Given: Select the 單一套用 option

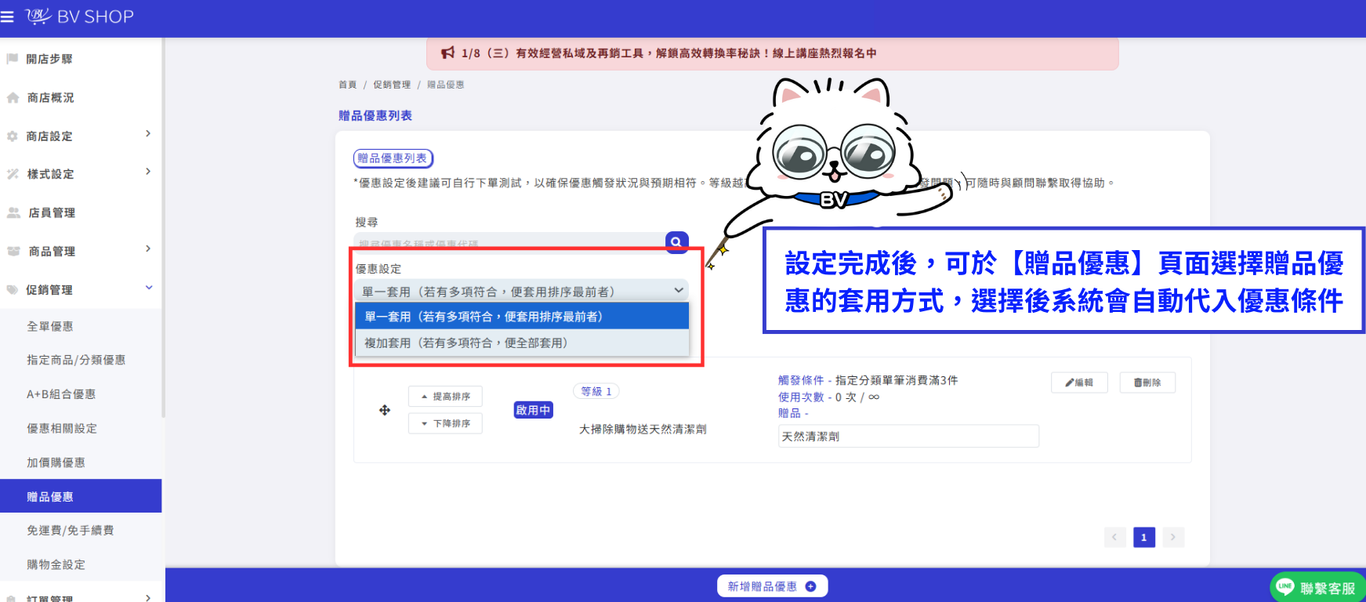Looking at the screenshot, I should 522,316.
